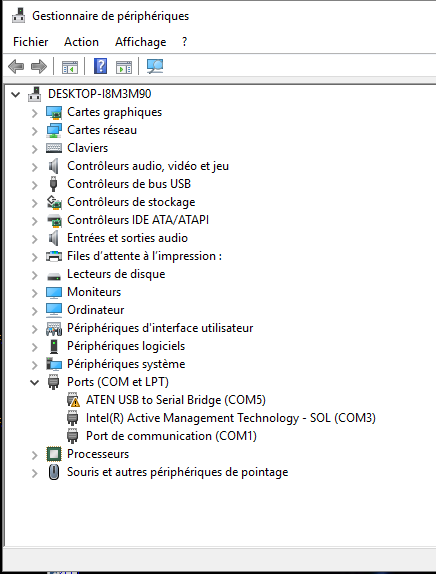Expand the Claviers category
This screenshot has width=436, height=574.
[34, 149]
